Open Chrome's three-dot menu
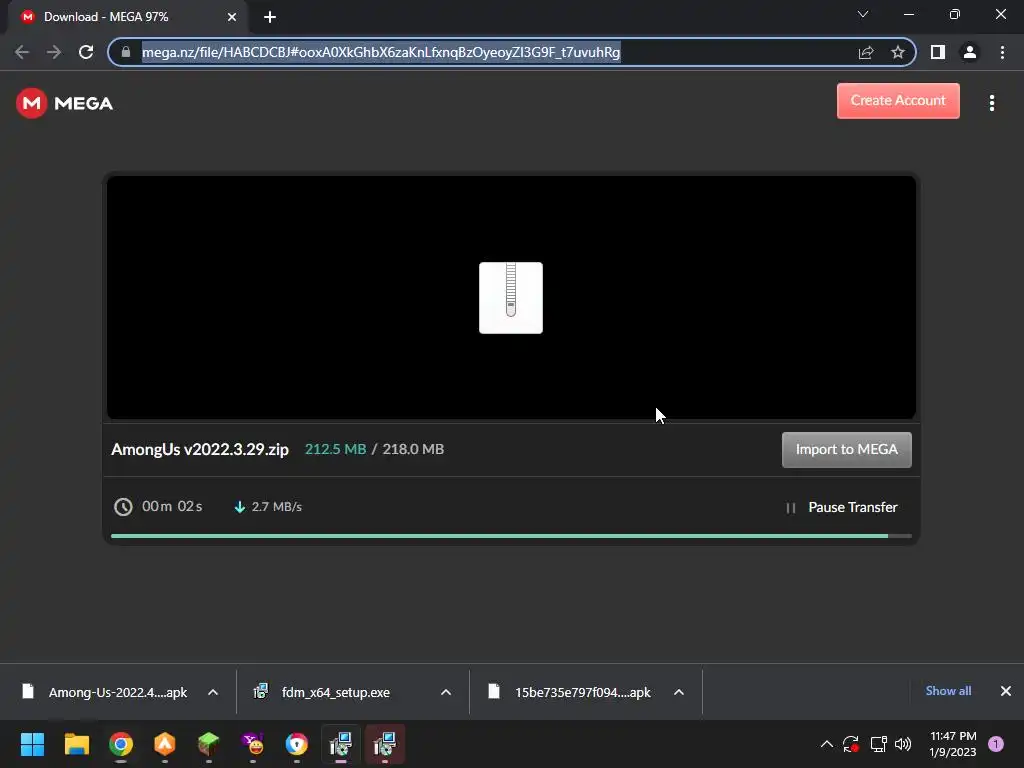The width and height of the screenshot is (1024, 768). [x=1002, y=52]
